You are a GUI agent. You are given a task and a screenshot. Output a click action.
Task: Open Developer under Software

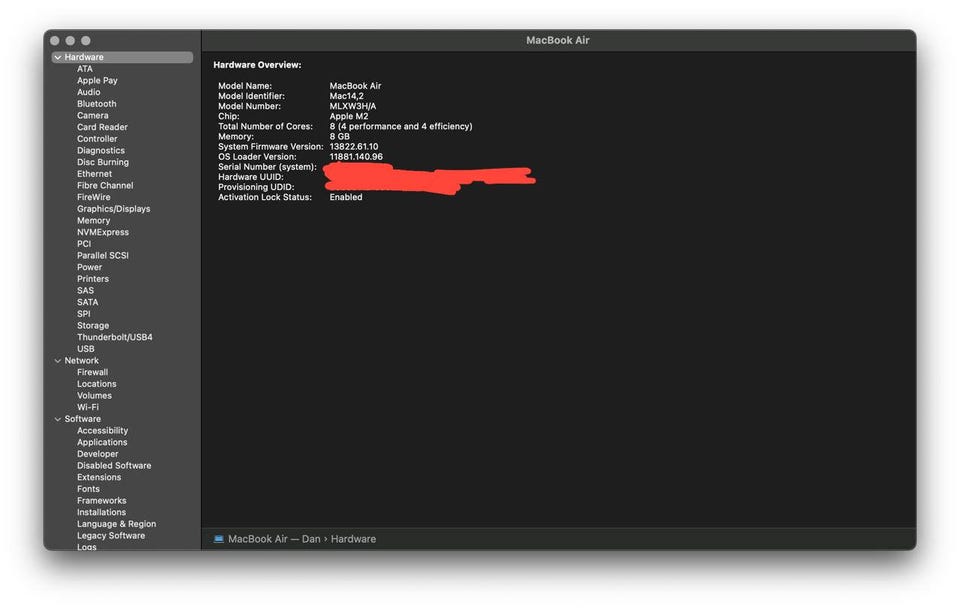coord(97,454)
